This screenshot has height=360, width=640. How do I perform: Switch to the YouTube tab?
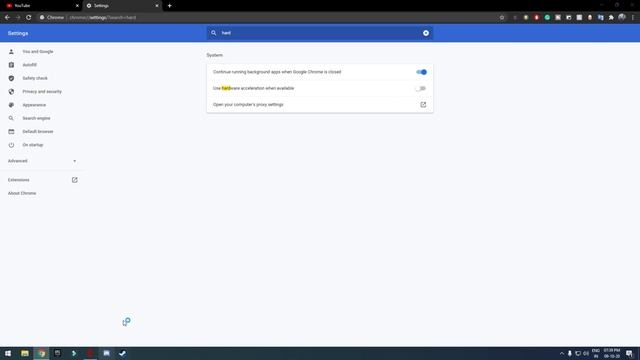click(41, 6)
